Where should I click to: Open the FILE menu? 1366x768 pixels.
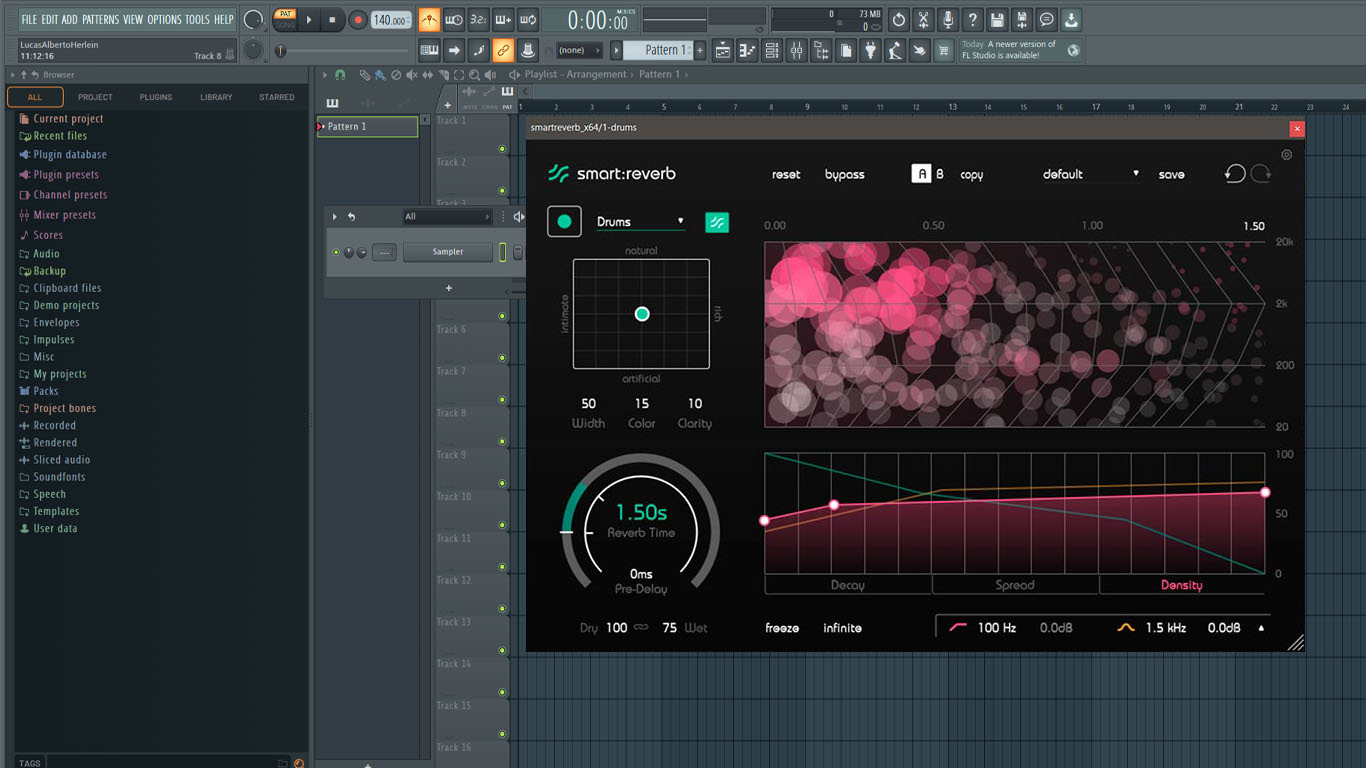click(29, 19)
